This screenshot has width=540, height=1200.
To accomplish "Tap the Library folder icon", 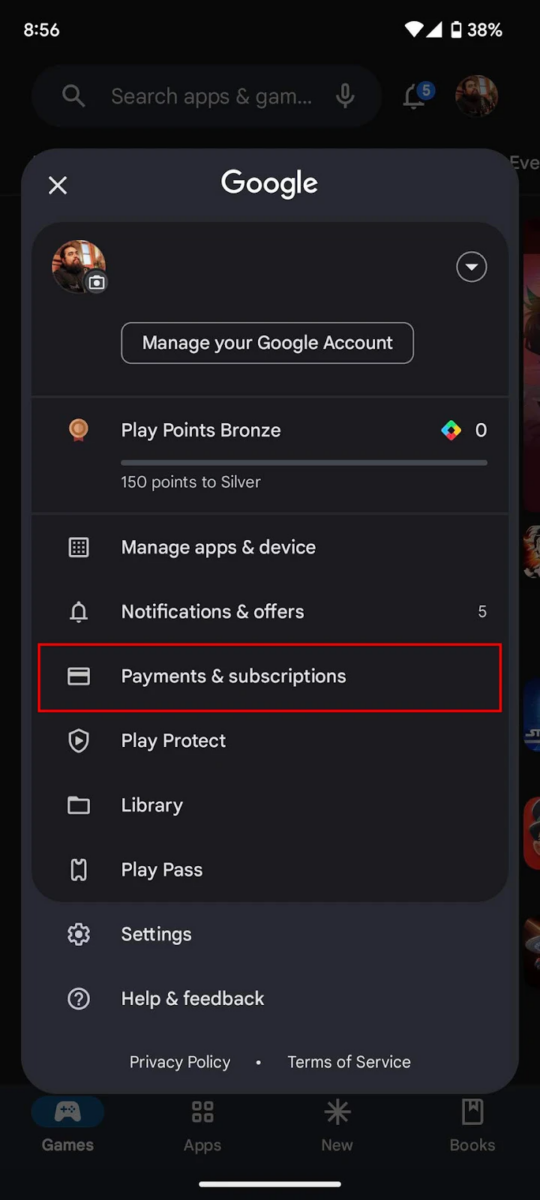I will click(x=78, y=805).
